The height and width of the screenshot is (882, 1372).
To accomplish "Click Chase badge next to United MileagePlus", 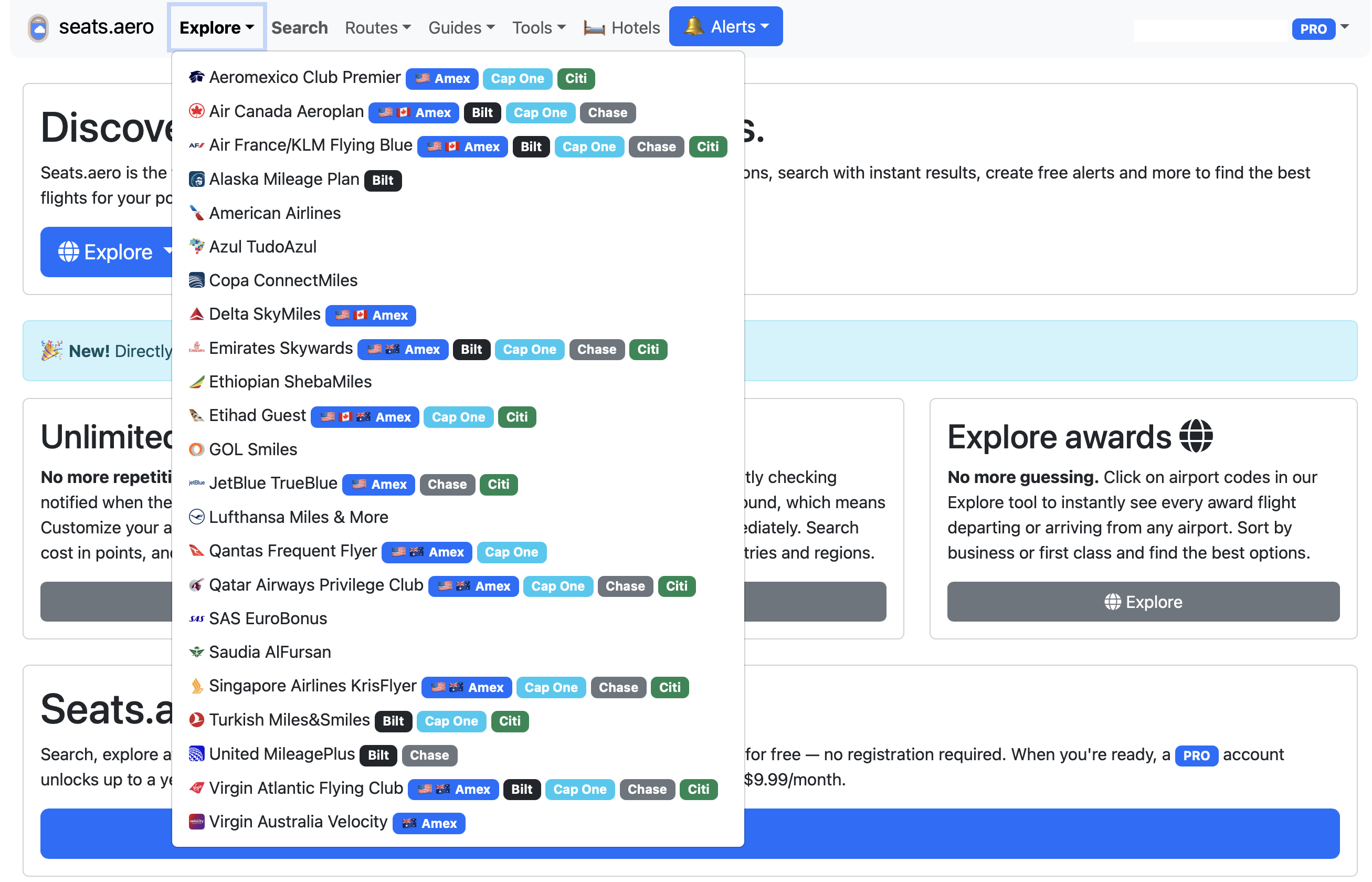I will (429, 755).
